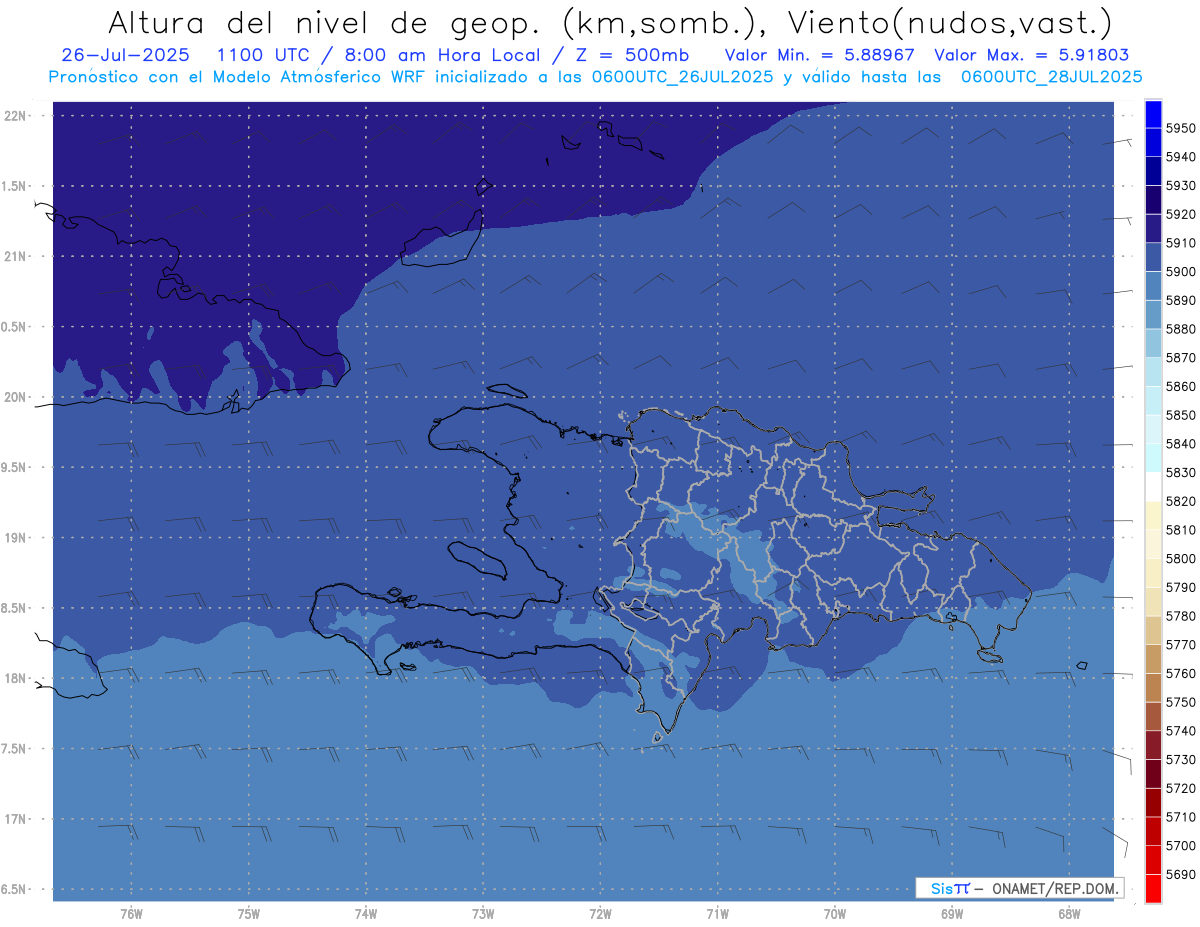Click the 5690 label on the color scale
Viewport: 1200px width, 927px height.
tap(1181, 874)
